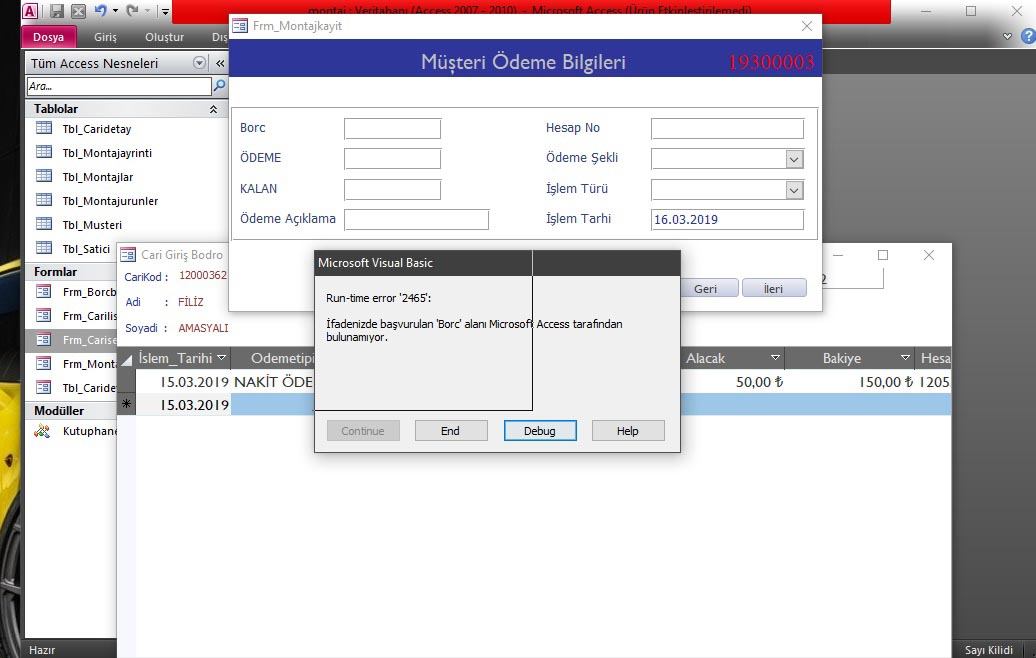Open the Tbl_Caridetay table icon
This screenshot has width=1036, height=658.
click(44, 129)
